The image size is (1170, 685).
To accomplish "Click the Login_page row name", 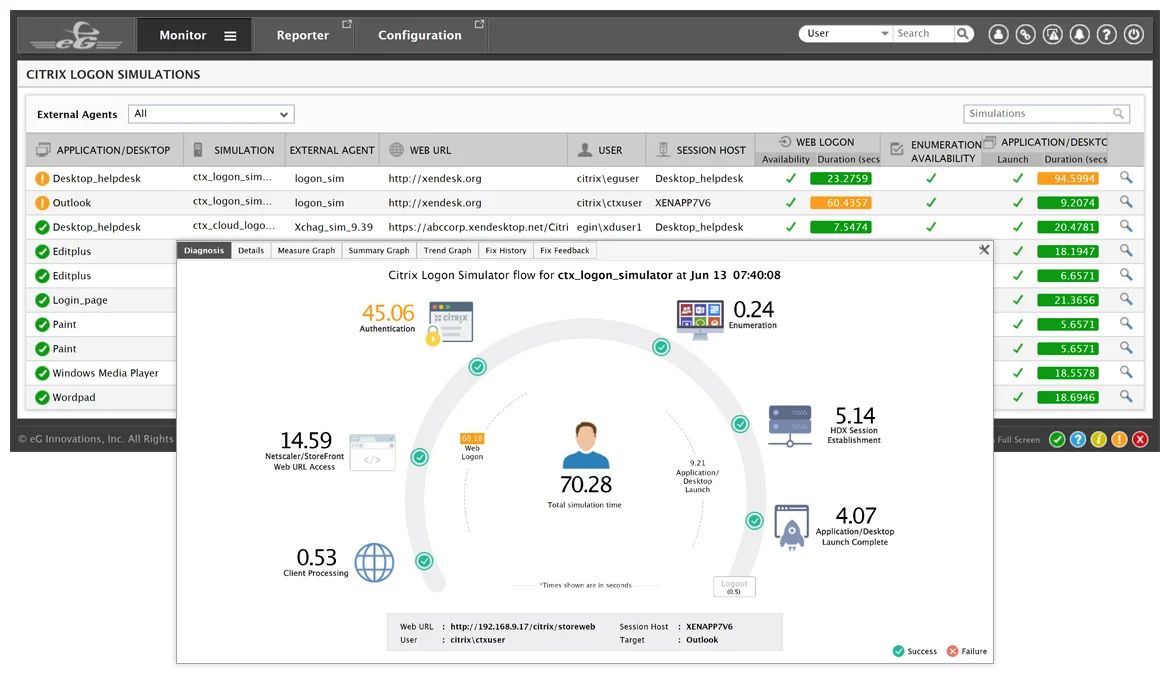I will 80,300.
